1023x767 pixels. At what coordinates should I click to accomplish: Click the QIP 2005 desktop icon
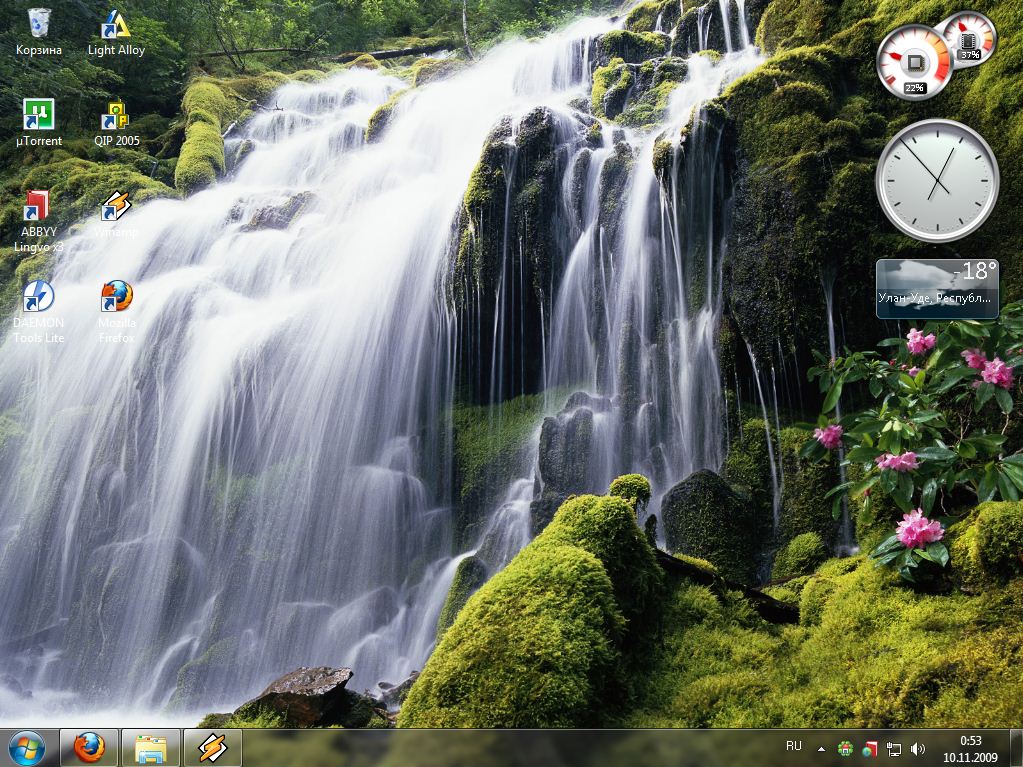tap(116, 115)
